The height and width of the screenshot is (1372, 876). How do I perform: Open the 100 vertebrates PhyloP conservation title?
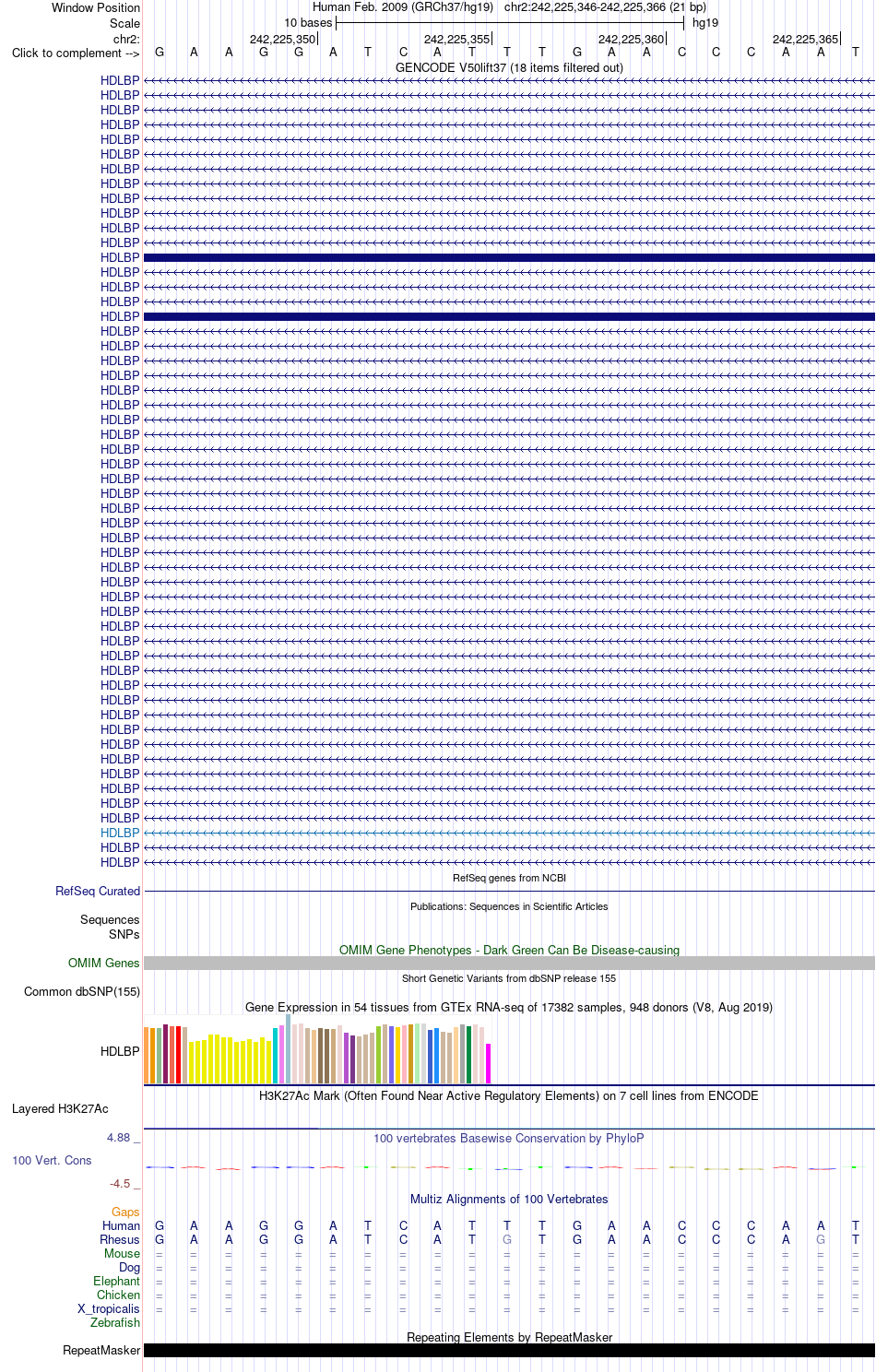(509, 1138)
